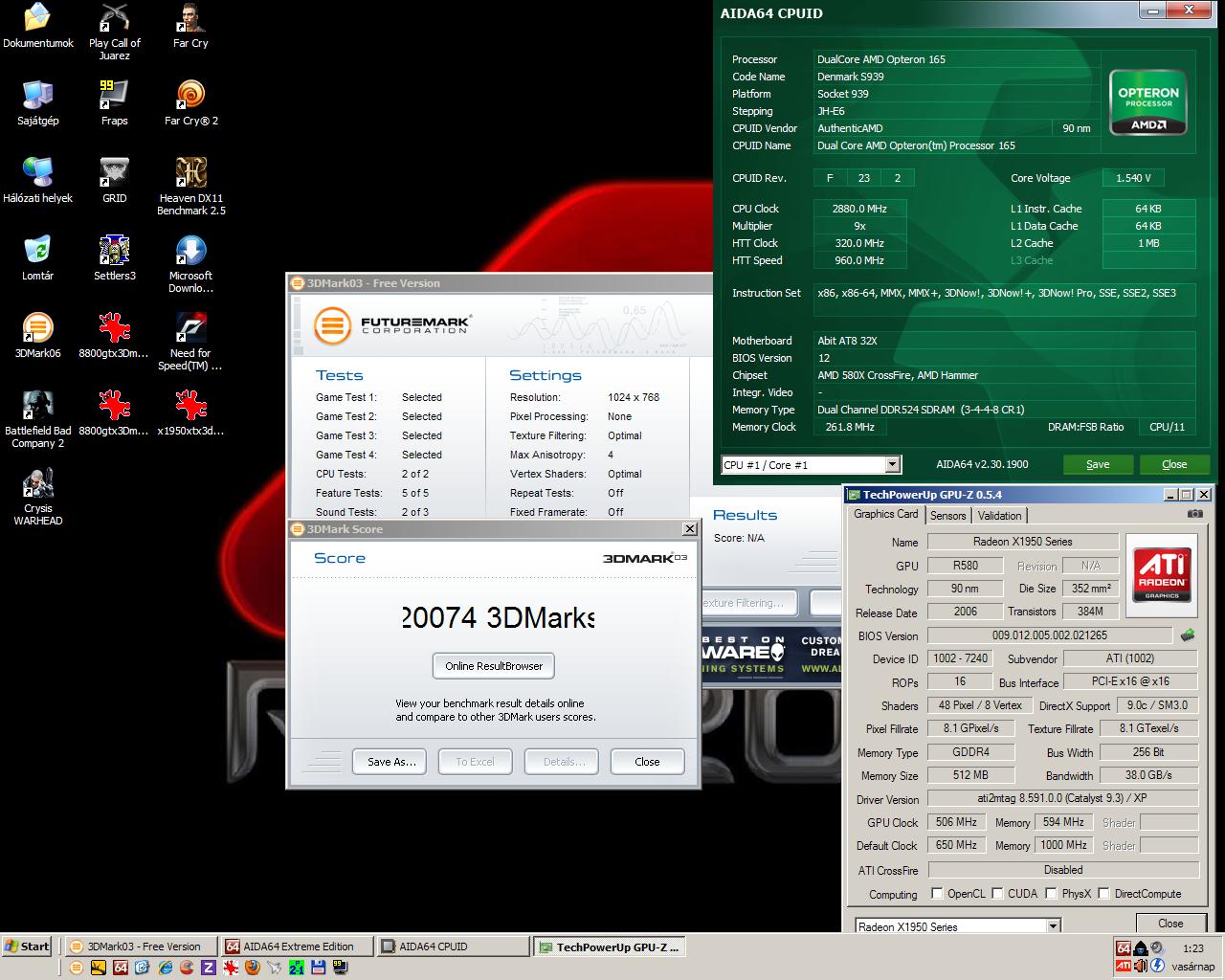Switch to the Sensors tab
Viewport: 1225px width, 980px height.
click(948, 516)
